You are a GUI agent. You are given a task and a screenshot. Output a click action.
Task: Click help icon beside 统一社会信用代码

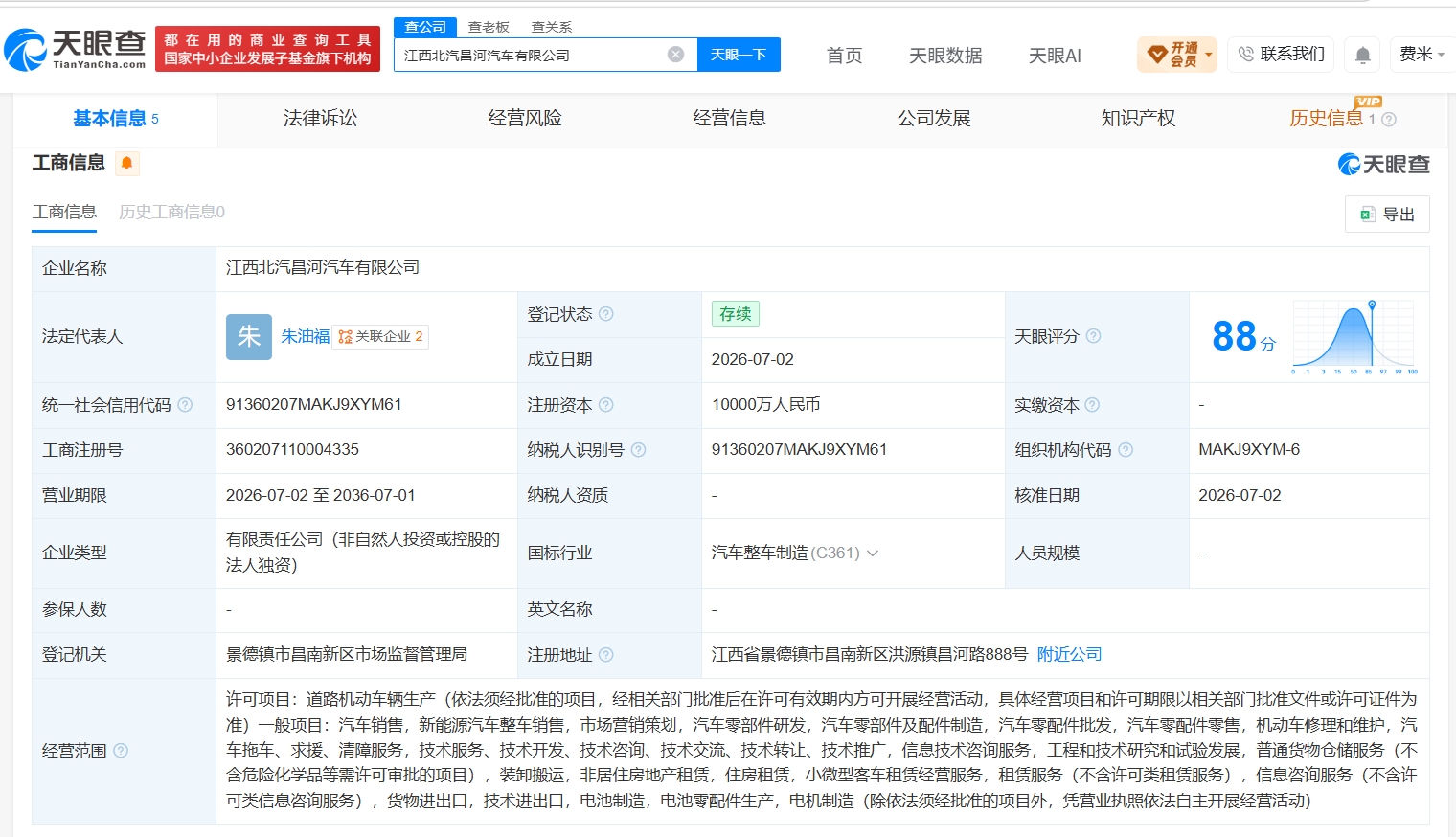pos(185,405)
